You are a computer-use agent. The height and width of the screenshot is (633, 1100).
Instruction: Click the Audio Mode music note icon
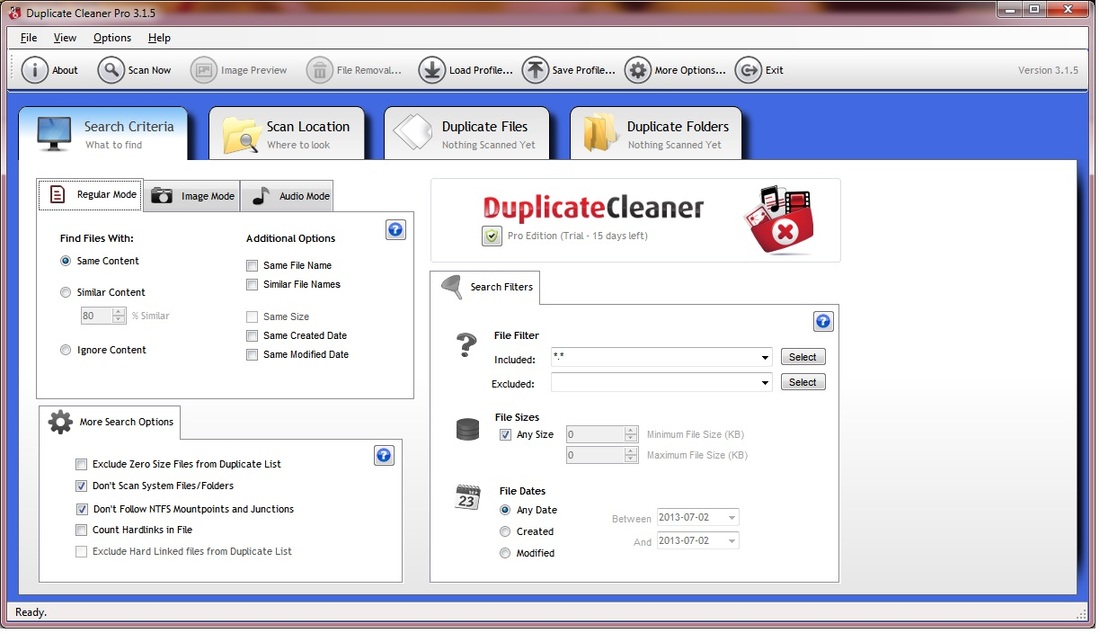click(x=260, y=196)
